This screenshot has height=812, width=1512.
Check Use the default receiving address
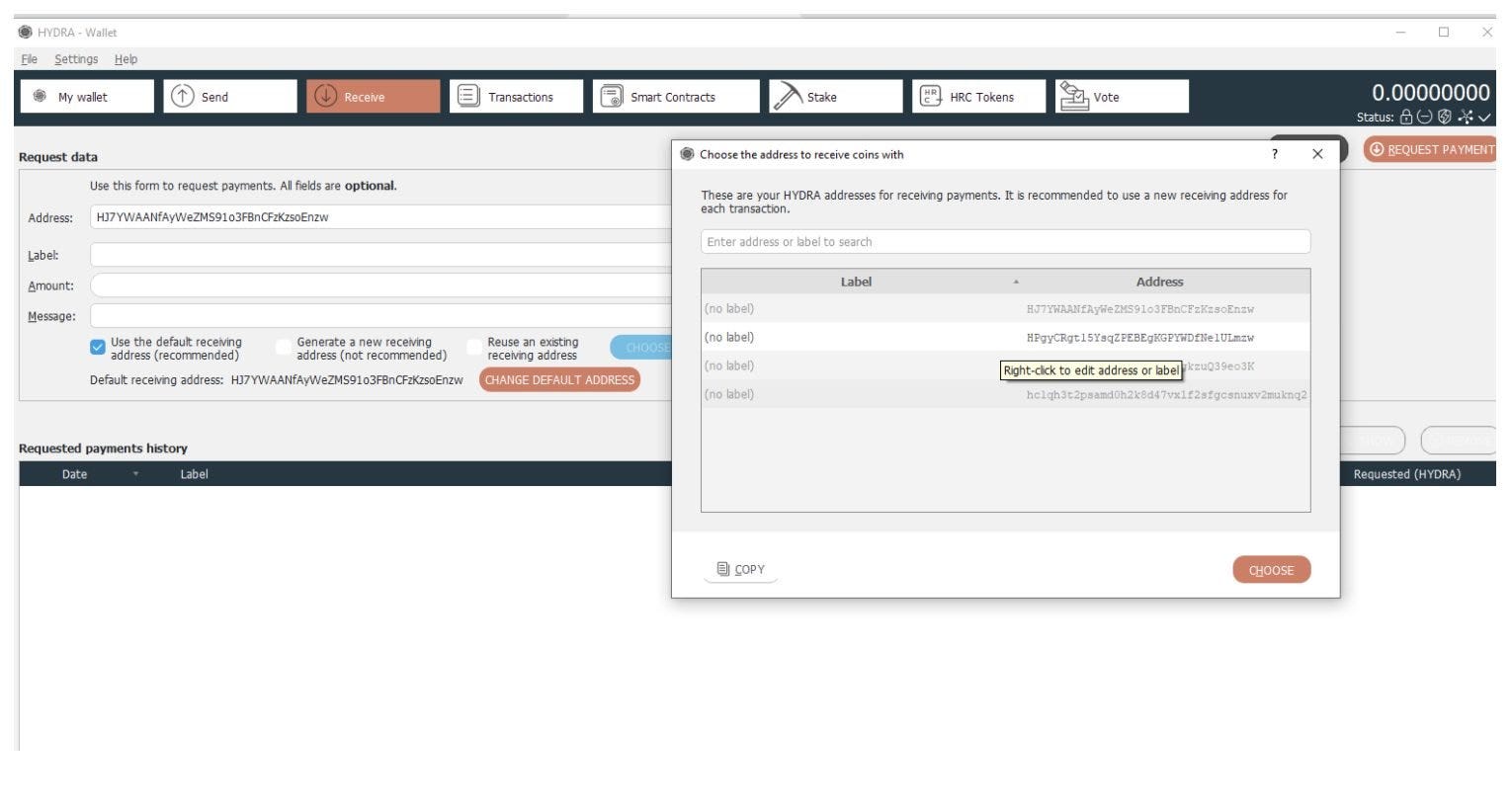(x=97, y=347)
